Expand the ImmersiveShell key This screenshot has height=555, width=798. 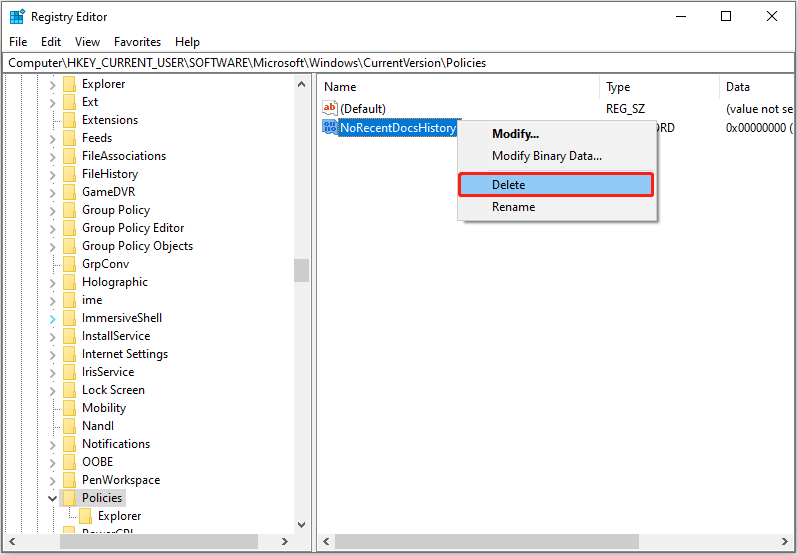pos(52,319)
